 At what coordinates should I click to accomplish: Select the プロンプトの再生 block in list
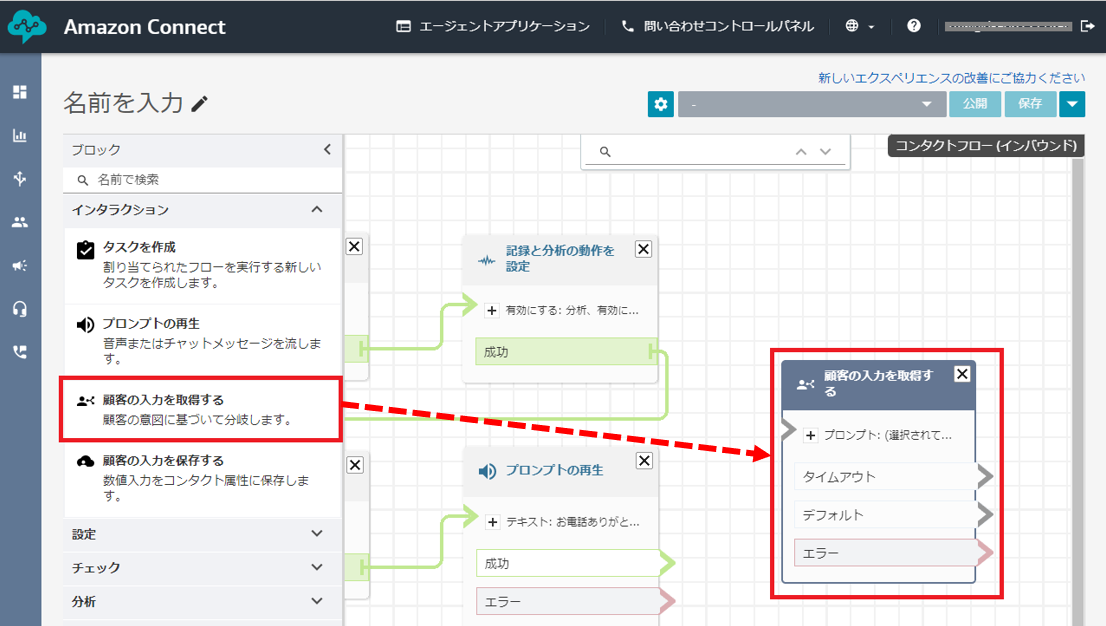[x=203, y=341]
